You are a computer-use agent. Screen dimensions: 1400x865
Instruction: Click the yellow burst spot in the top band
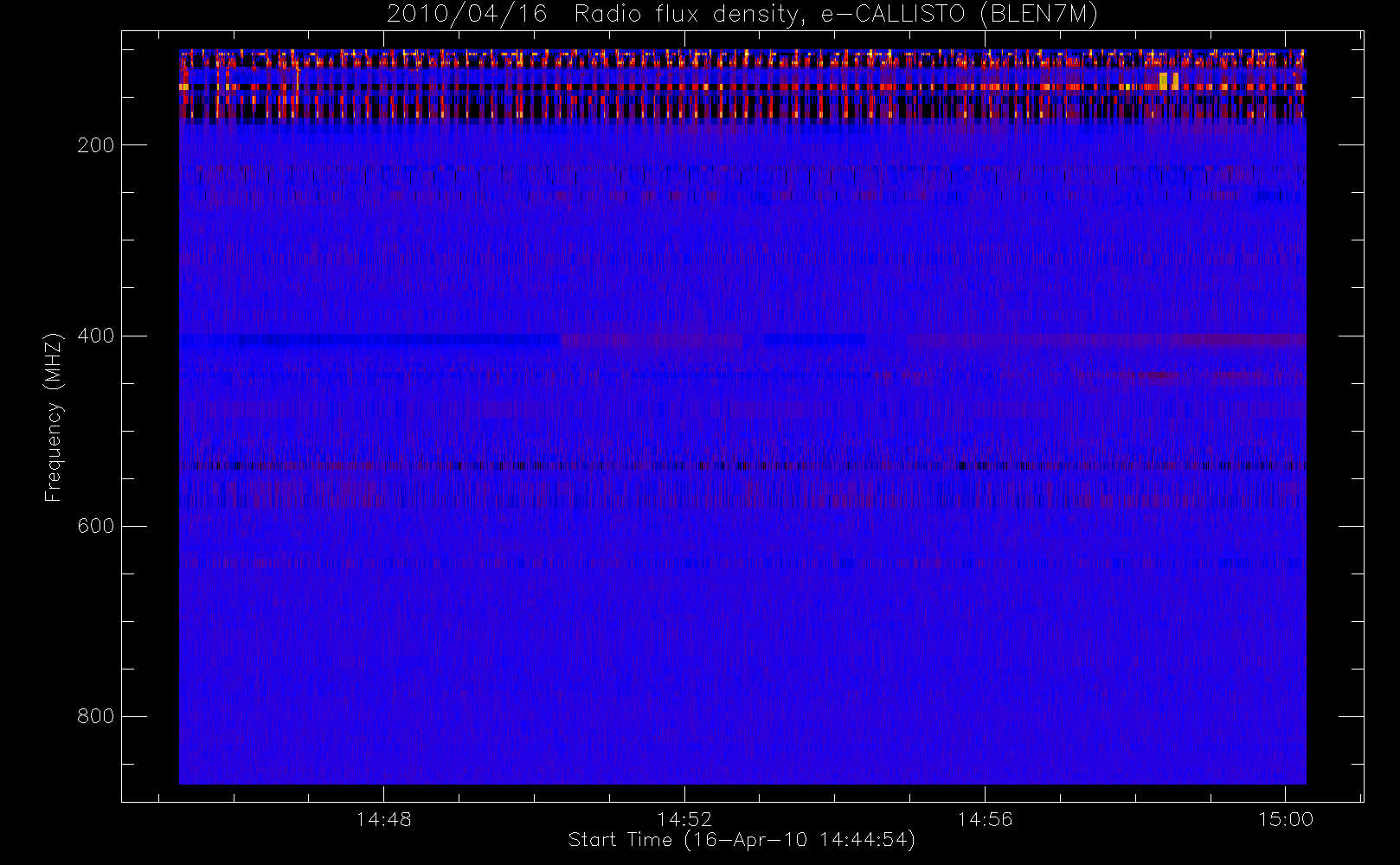click(x=1168, y=80)
